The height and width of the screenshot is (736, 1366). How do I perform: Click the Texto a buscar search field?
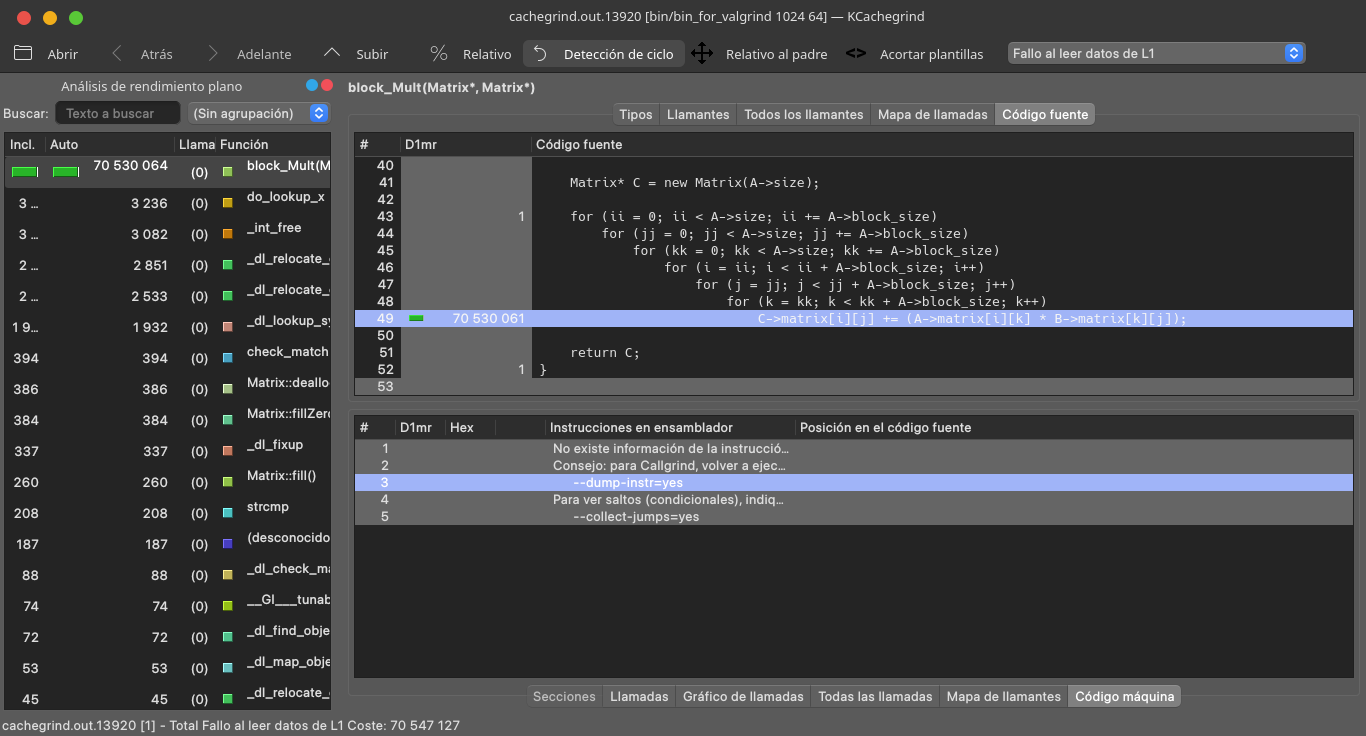click(x=117, y=113)
